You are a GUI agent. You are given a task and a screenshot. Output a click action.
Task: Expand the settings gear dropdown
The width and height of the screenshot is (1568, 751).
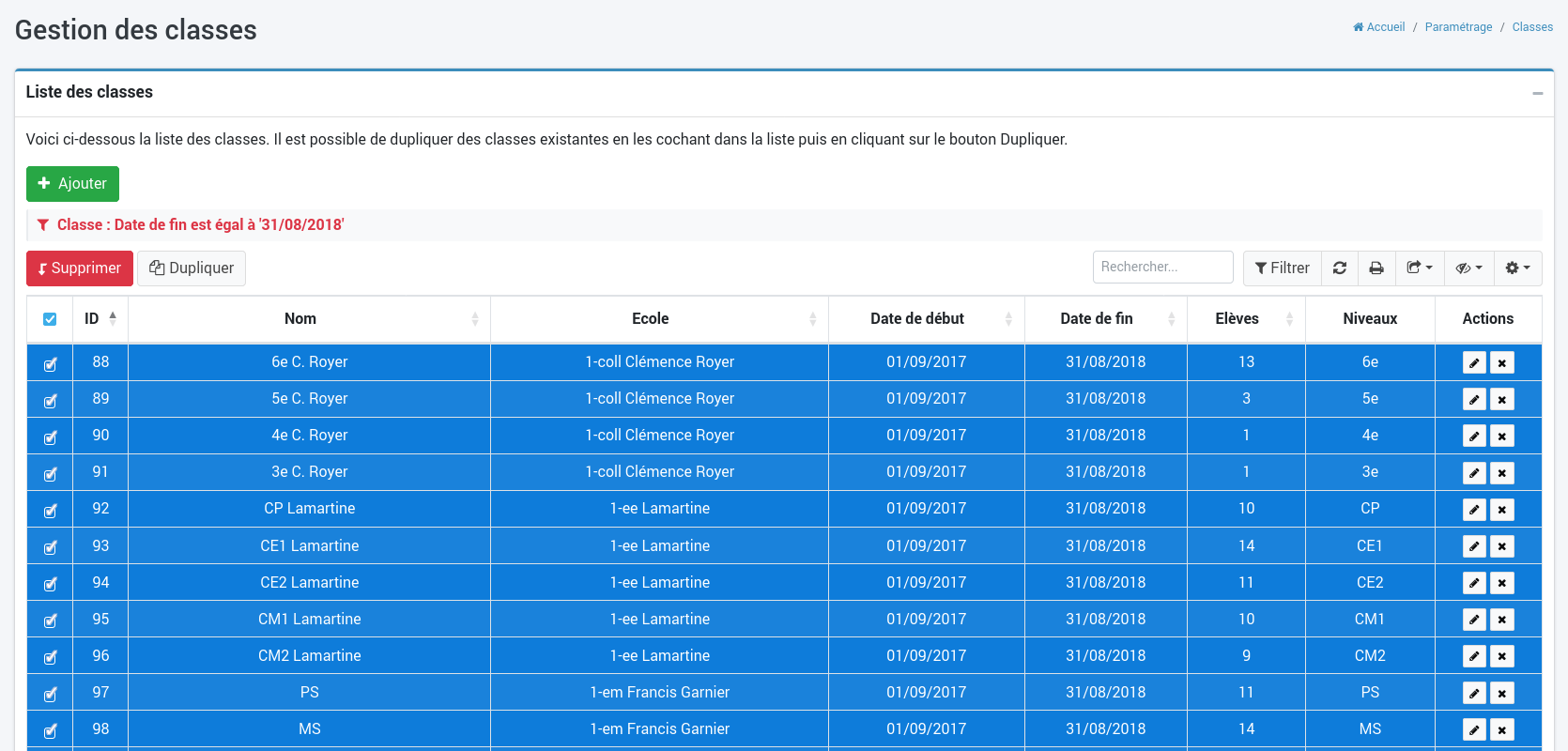tap(1517, 268)
